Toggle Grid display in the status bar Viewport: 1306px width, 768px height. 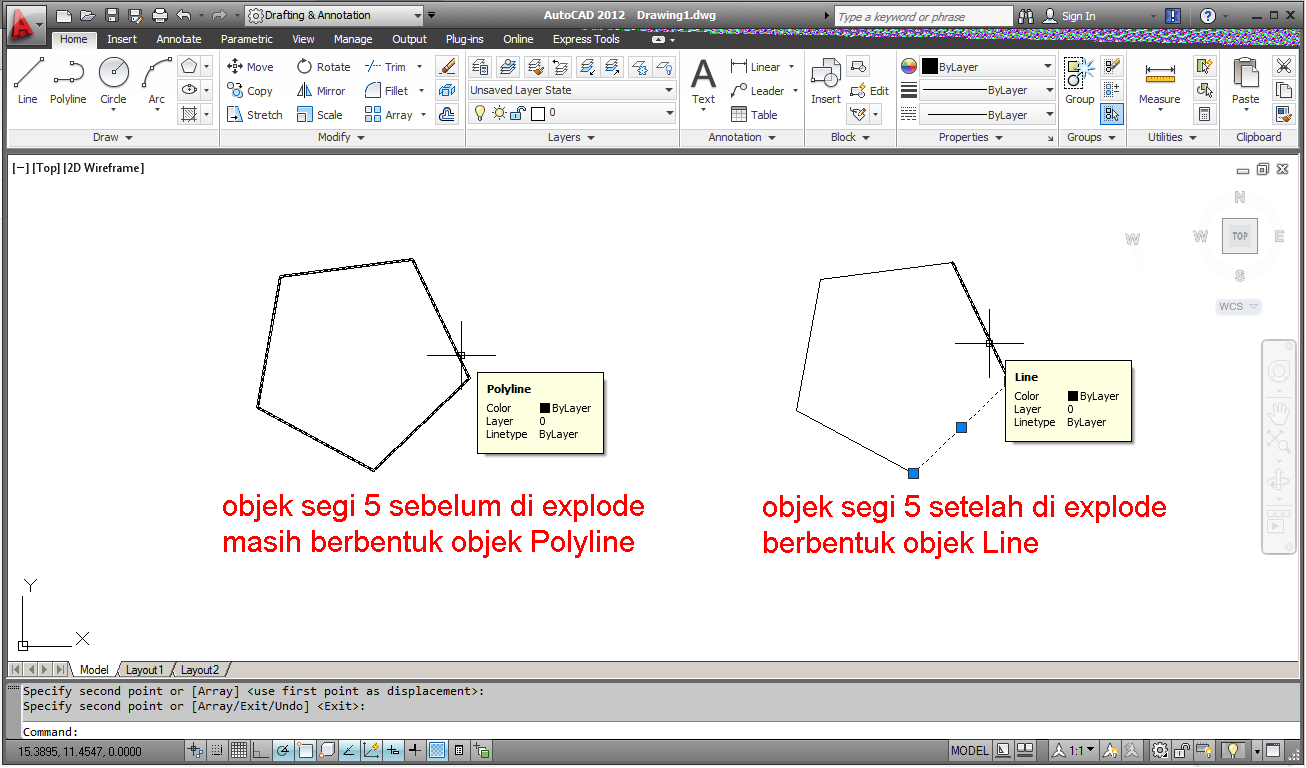click(x=239, y=750)
